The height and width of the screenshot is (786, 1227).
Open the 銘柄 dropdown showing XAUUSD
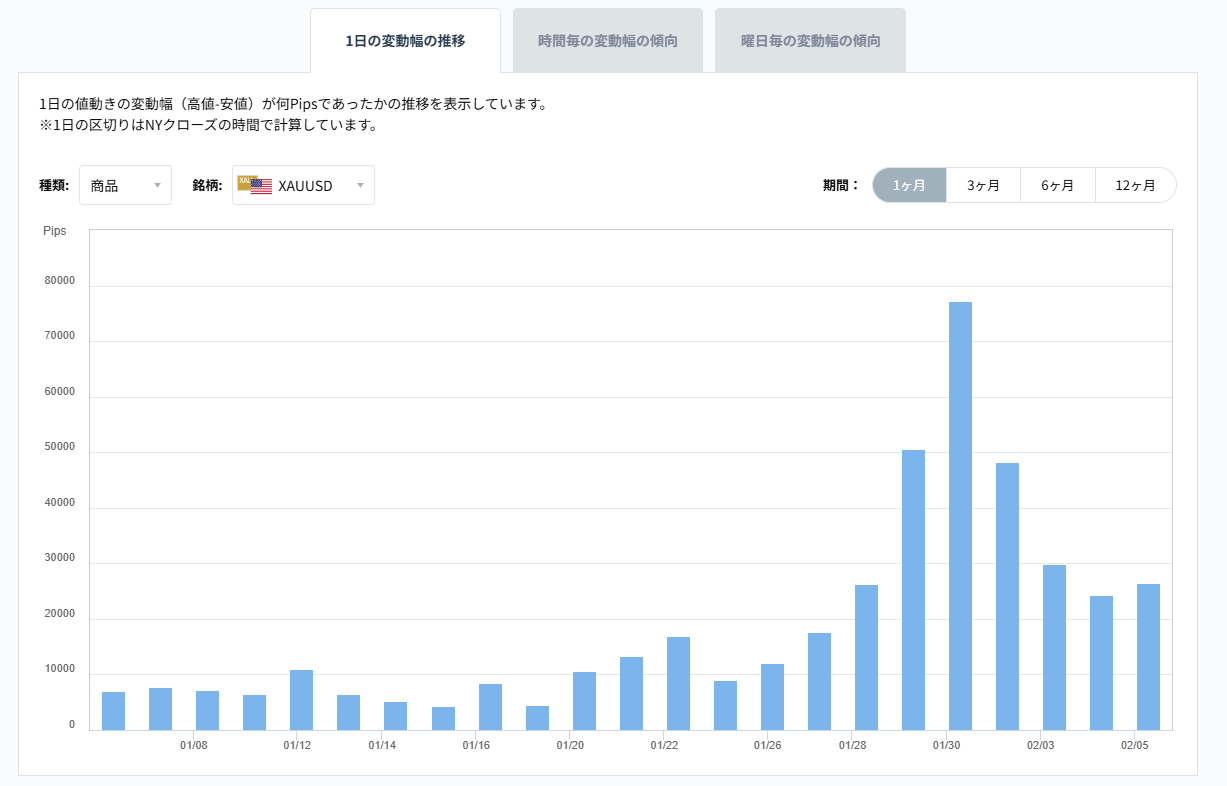tap(303, 185)
